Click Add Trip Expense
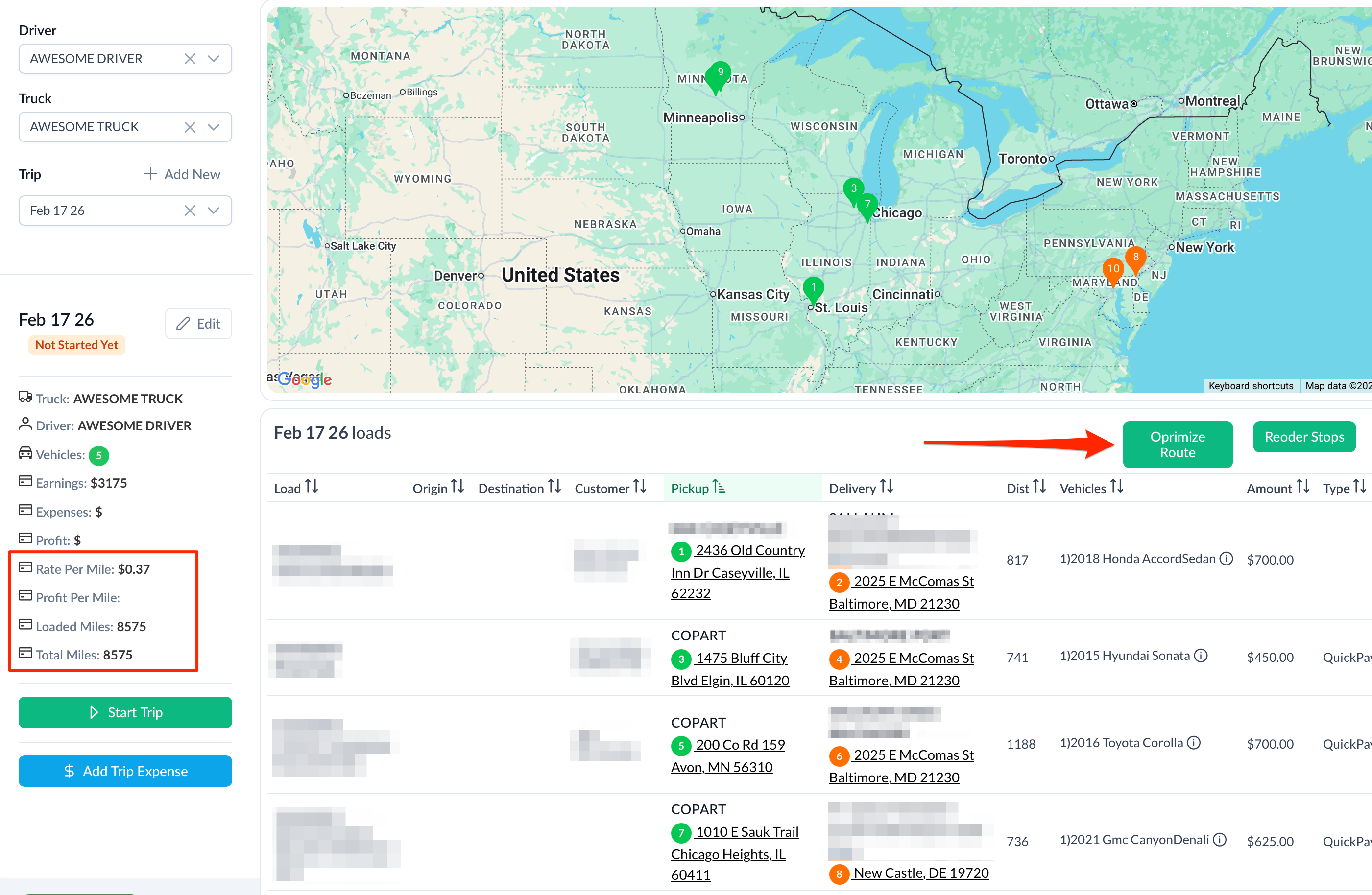This screenshot has width=1372, height=895. [125, 771]
